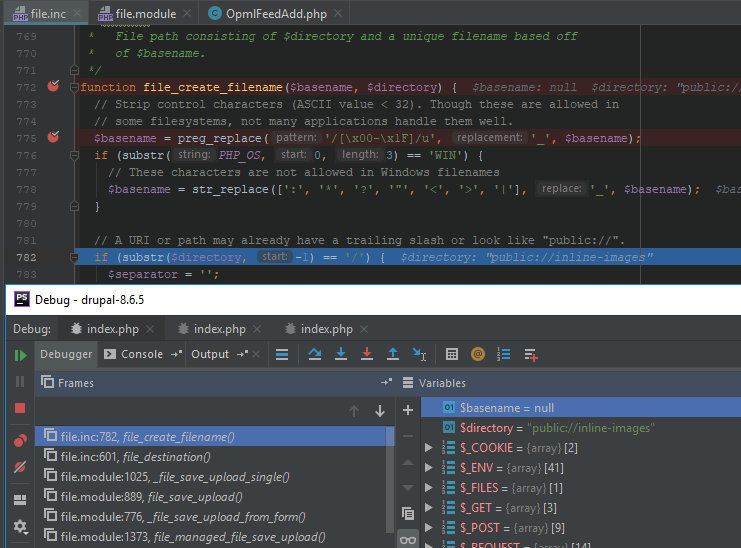The height and width of the screenshot is (548, 741).
Task: Expand the $_FILES array
Action: coord(429,488)
